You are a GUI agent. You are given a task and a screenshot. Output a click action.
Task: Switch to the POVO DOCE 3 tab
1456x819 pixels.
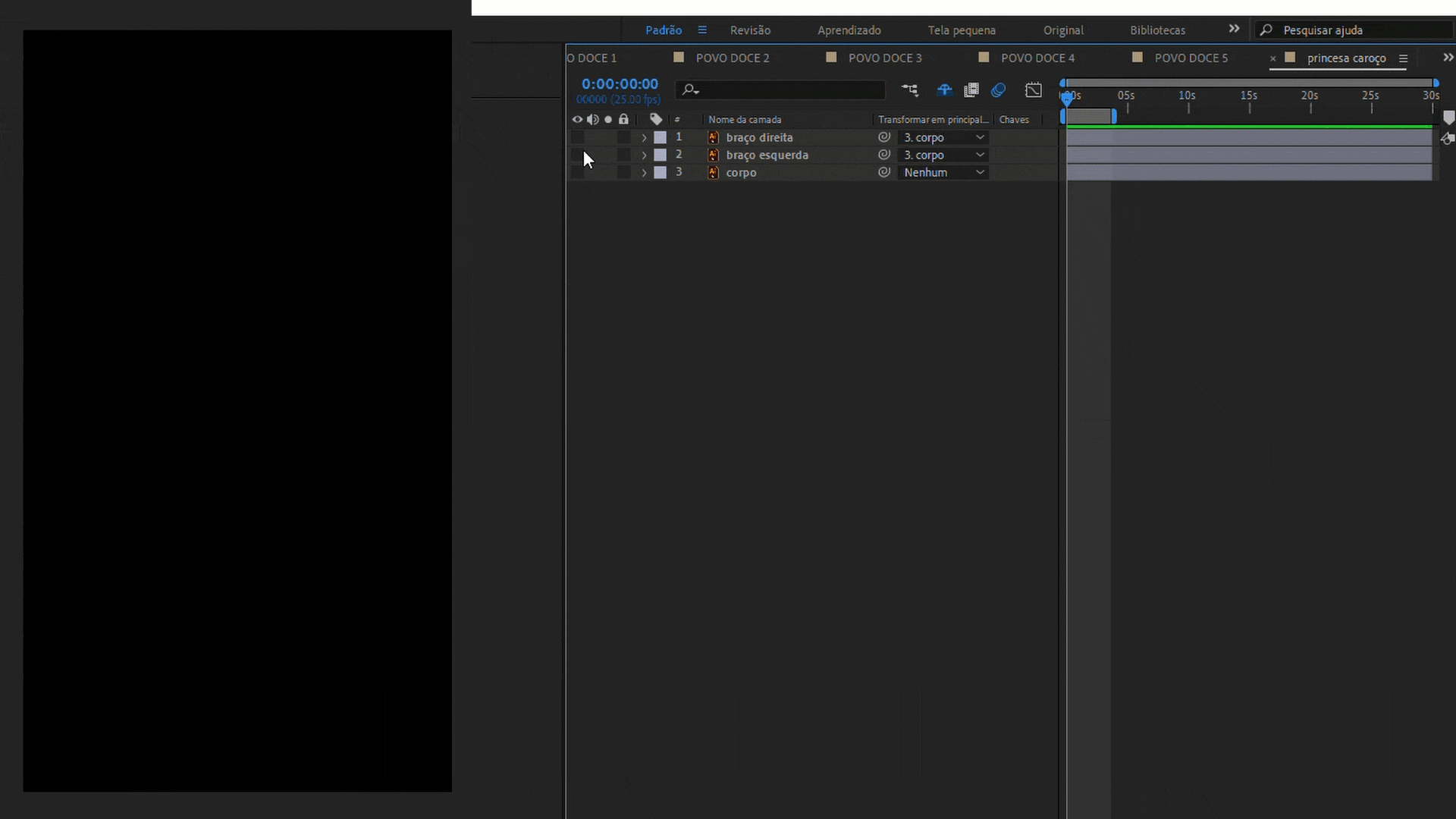(x=884, y=58)
